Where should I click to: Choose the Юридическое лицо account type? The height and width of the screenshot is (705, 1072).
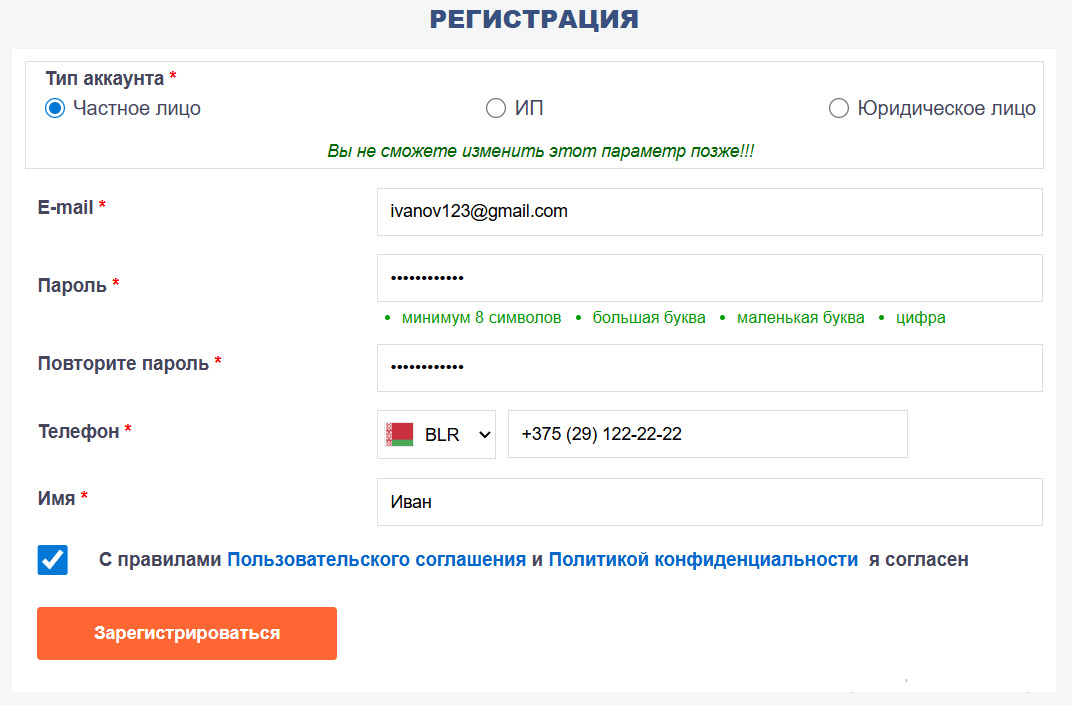[x=839, y=108]
